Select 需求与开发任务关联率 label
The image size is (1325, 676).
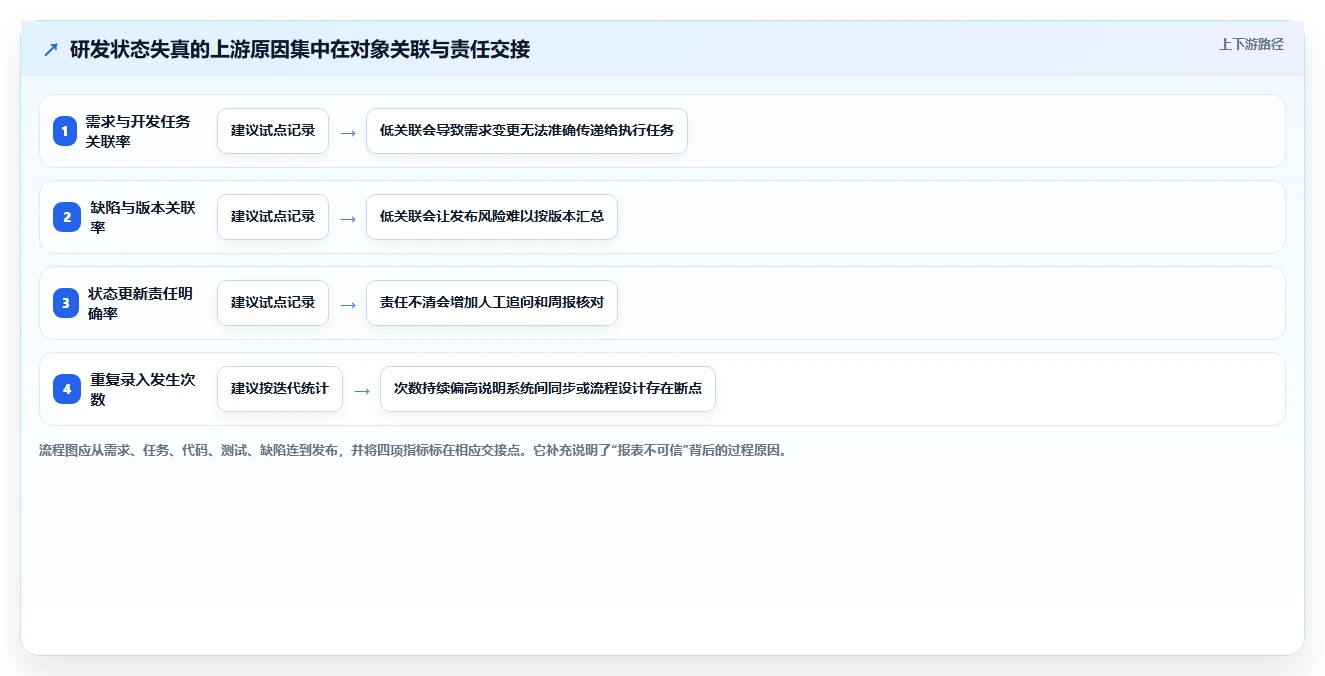(138, 131)
